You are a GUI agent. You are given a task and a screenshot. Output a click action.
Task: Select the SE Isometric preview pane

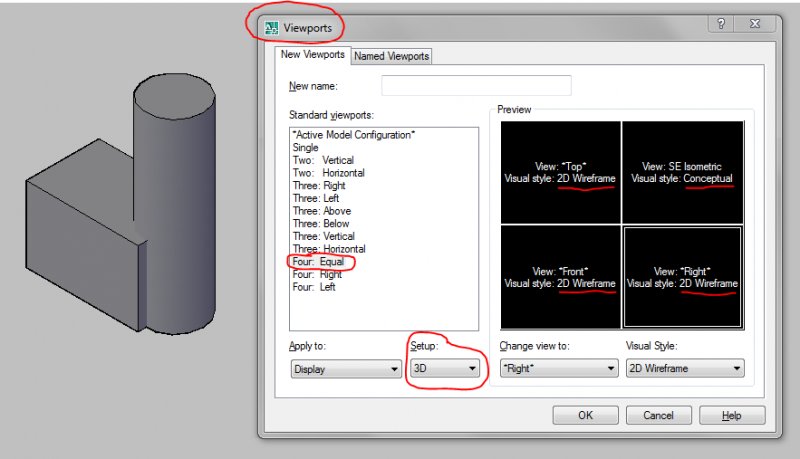(682, 172)
